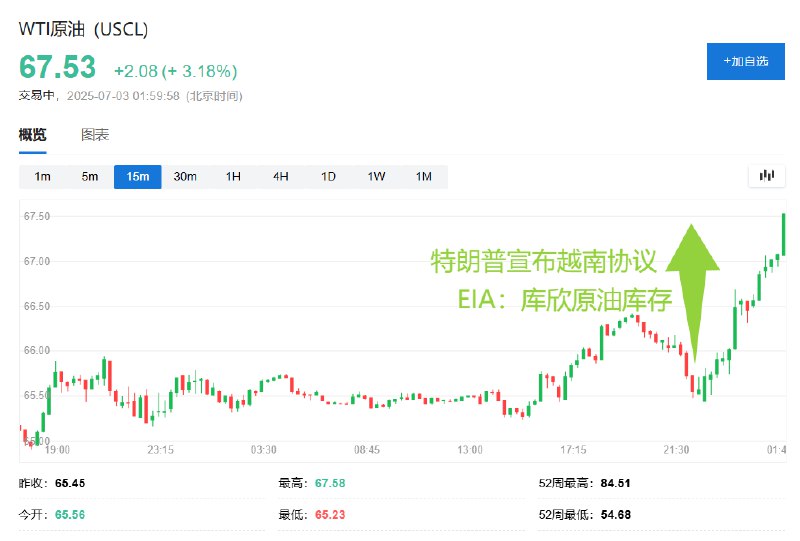
Task: Click the current price 67.53
Action: [57, 67]
